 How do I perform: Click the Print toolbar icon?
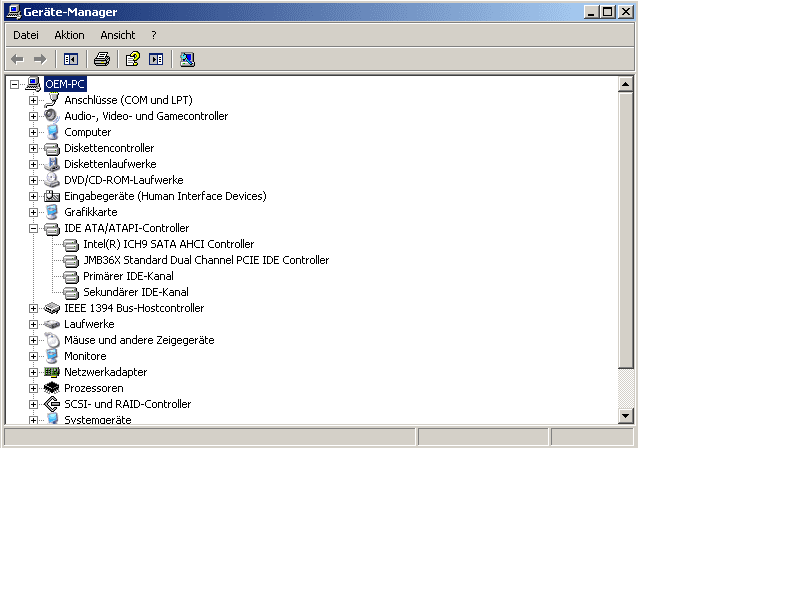tap(102, 60)
